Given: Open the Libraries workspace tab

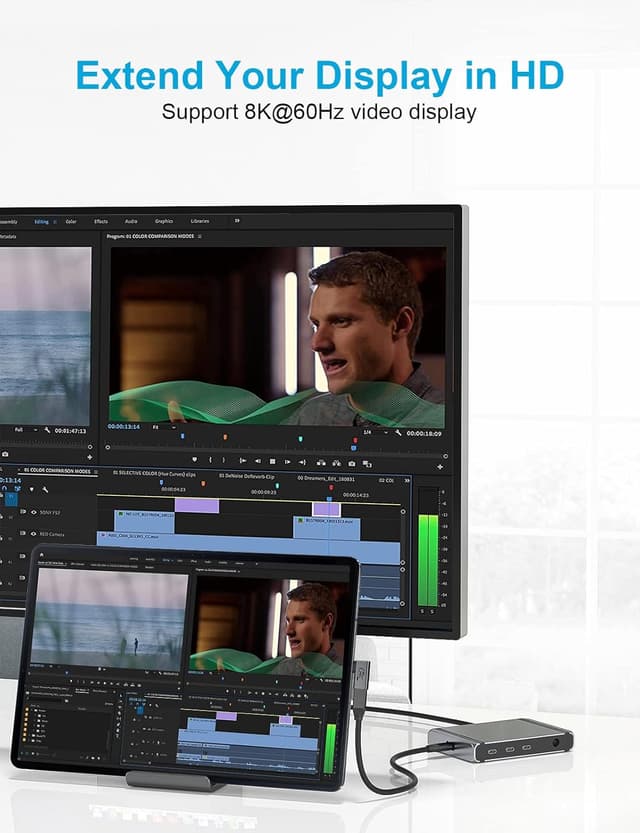Looking at the screenshot, I should coord(200,221).
